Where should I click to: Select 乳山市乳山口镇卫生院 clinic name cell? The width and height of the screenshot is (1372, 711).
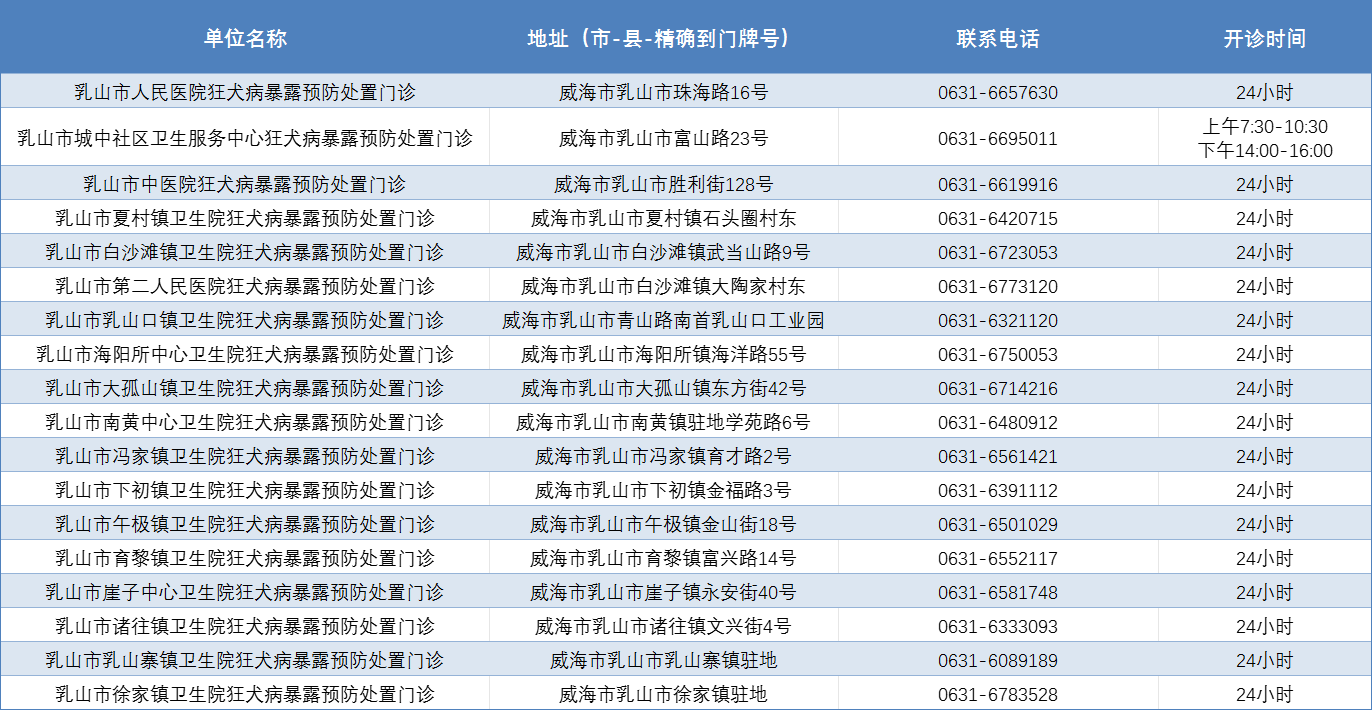(x=245, y=320)
